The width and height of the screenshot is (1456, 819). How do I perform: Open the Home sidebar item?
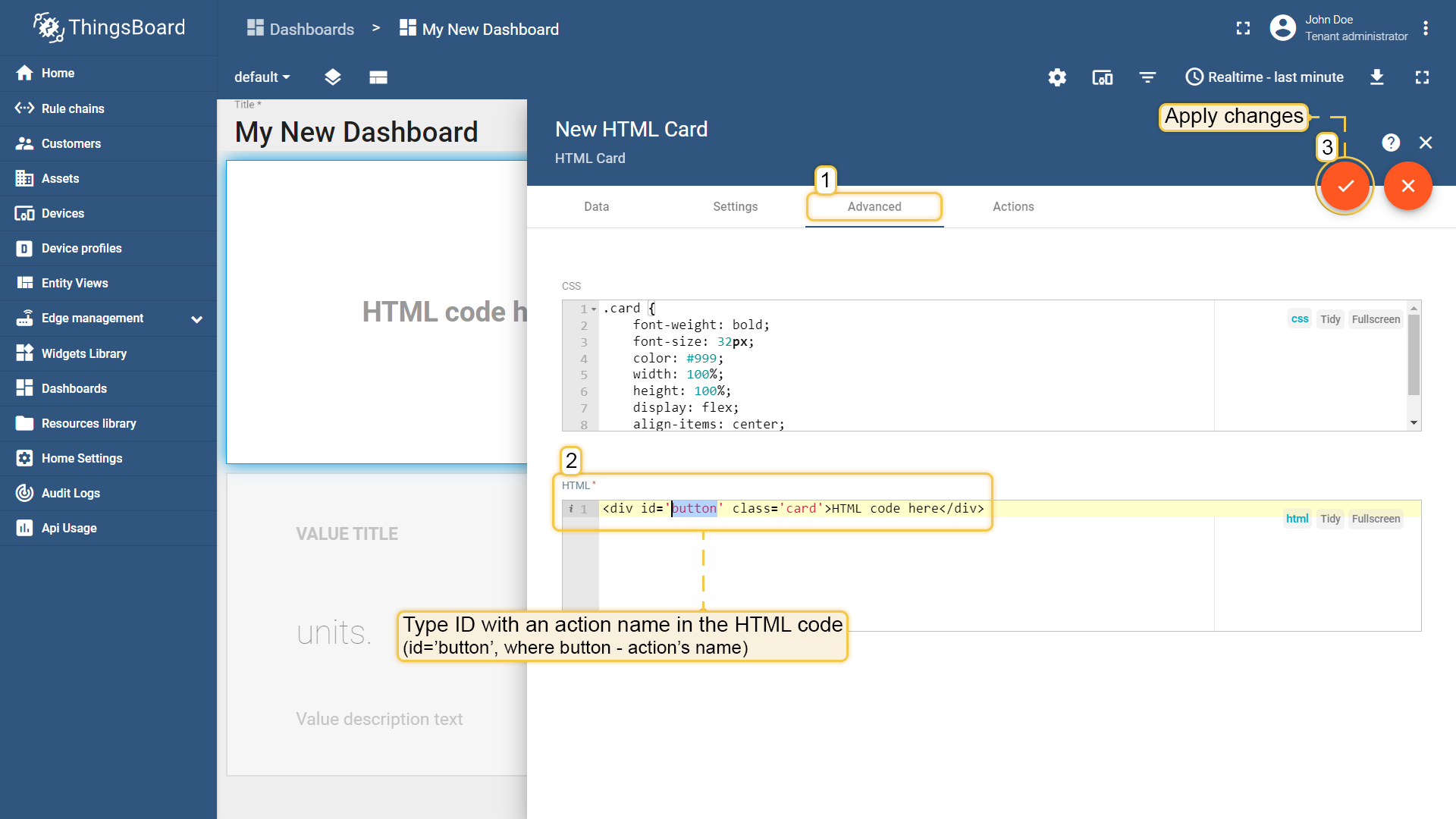click(108, 73)
